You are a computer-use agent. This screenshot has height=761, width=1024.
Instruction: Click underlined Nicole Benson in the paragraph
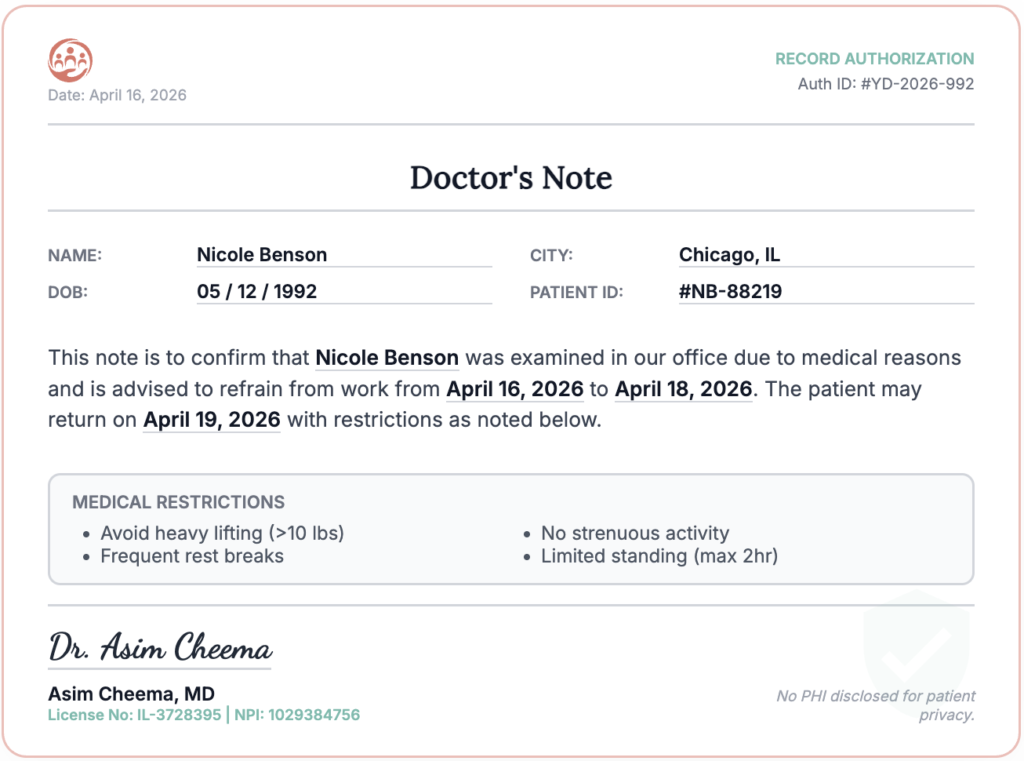click(387, 358)
